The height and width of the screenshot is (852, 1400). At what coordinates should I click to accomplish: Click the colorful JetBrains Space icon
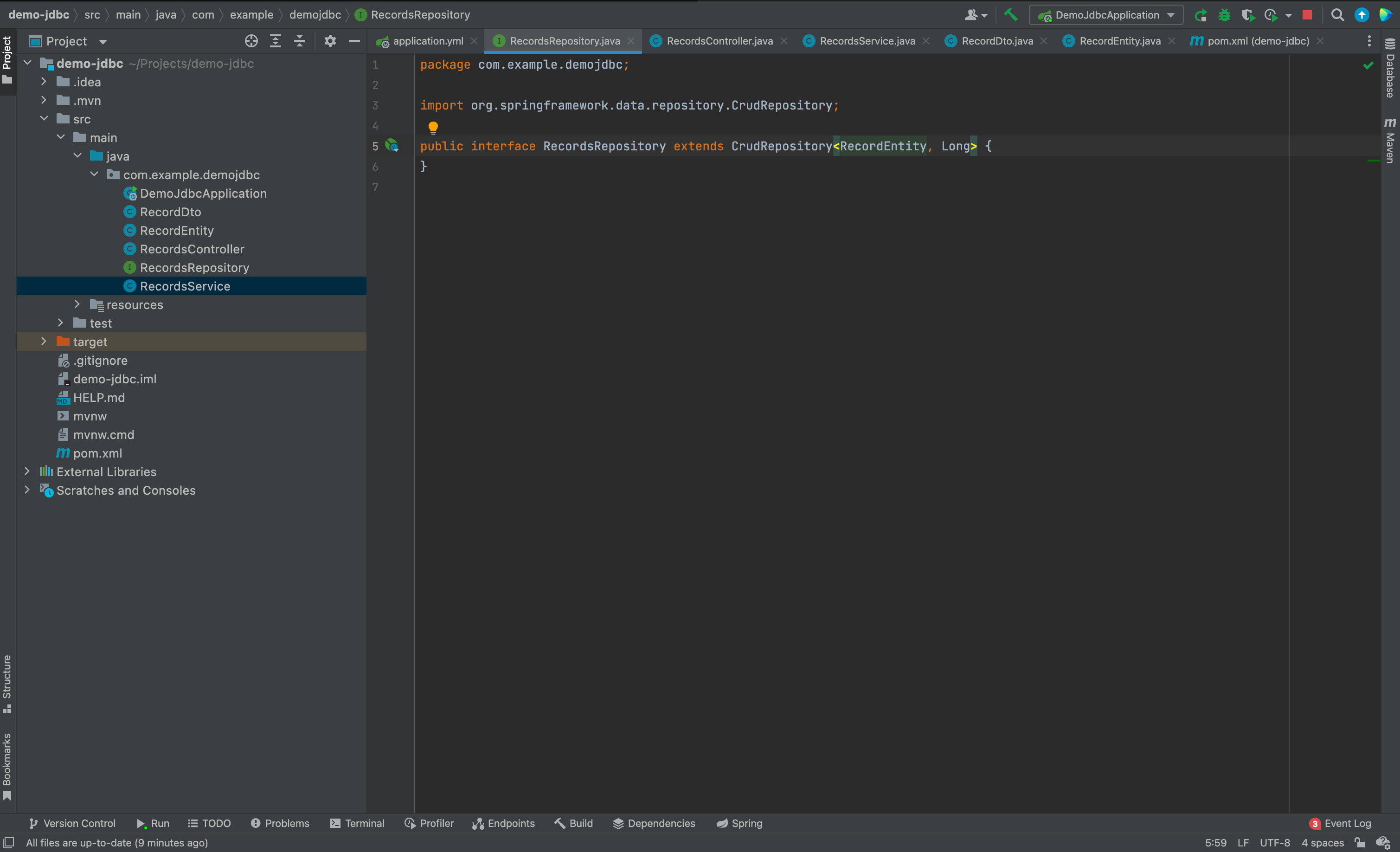point(1385,15)
